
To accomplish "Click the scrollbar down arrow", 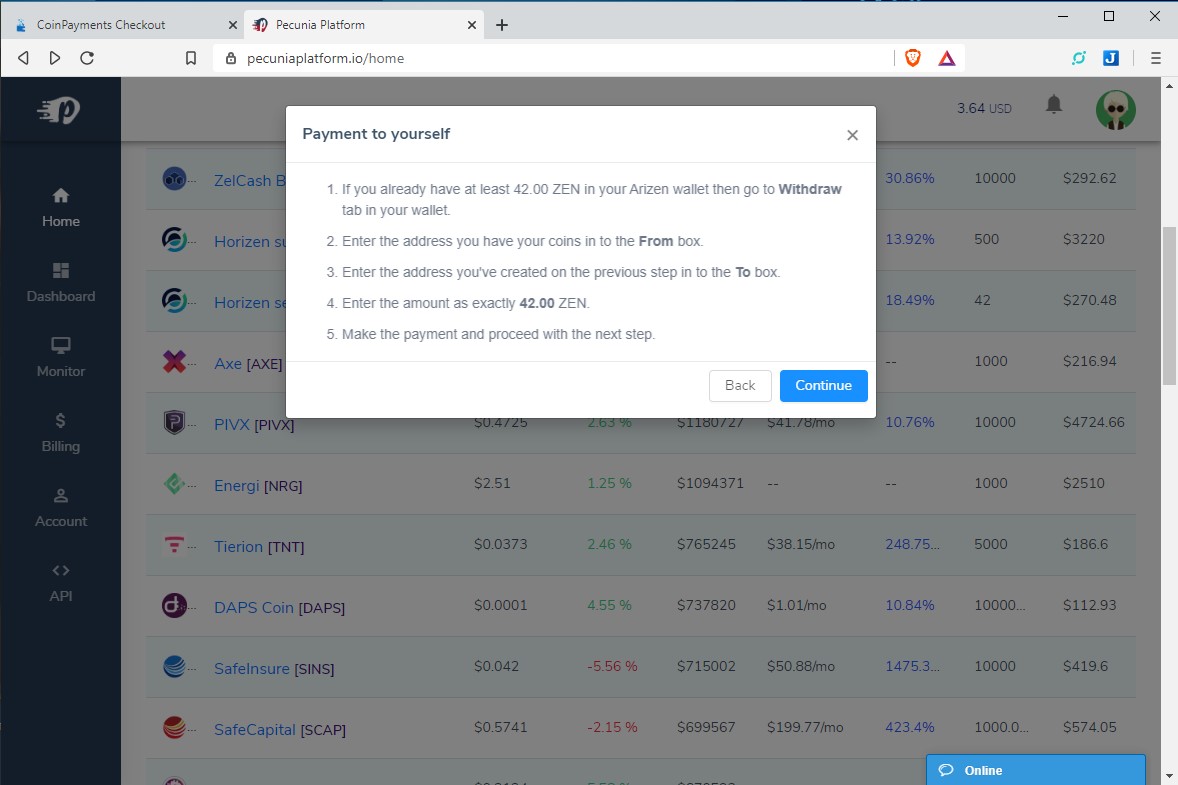I will [x=1170, y=775].
